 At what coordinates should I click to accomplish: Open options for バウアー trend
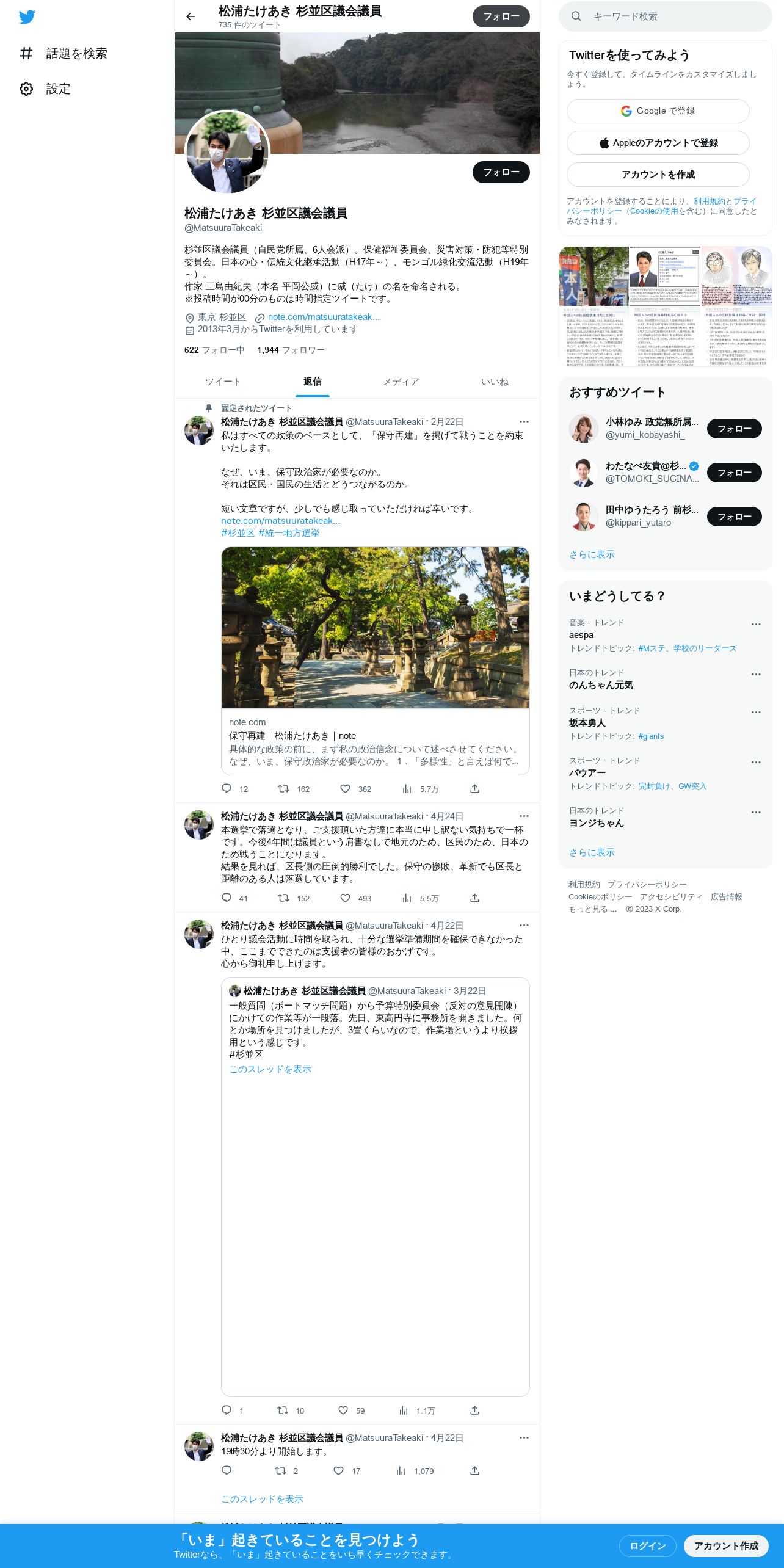coord(756,762)
